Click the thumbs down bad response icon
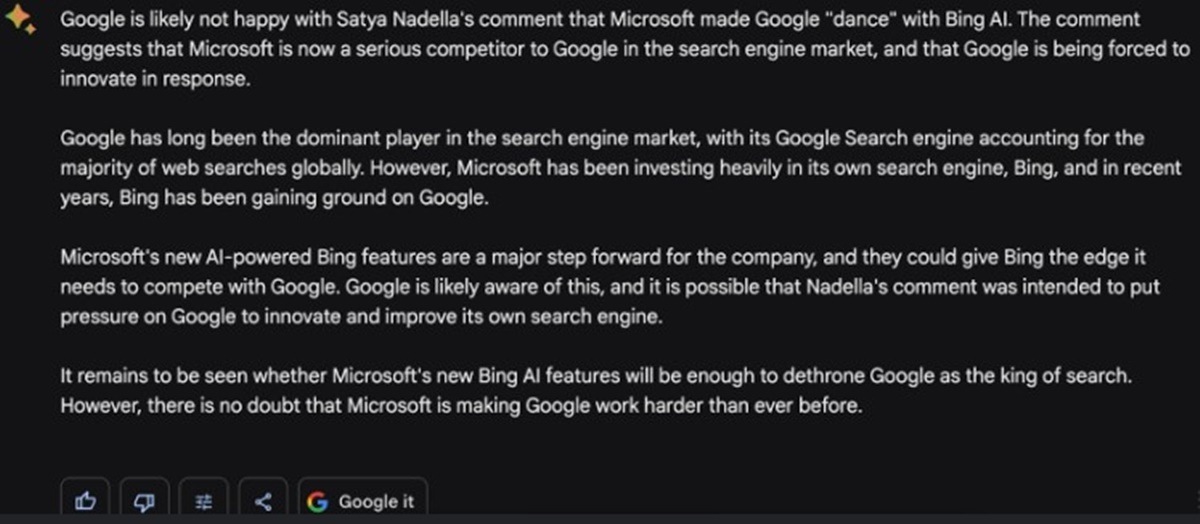This screenshot has height=524, width=1200. [145, 502]
